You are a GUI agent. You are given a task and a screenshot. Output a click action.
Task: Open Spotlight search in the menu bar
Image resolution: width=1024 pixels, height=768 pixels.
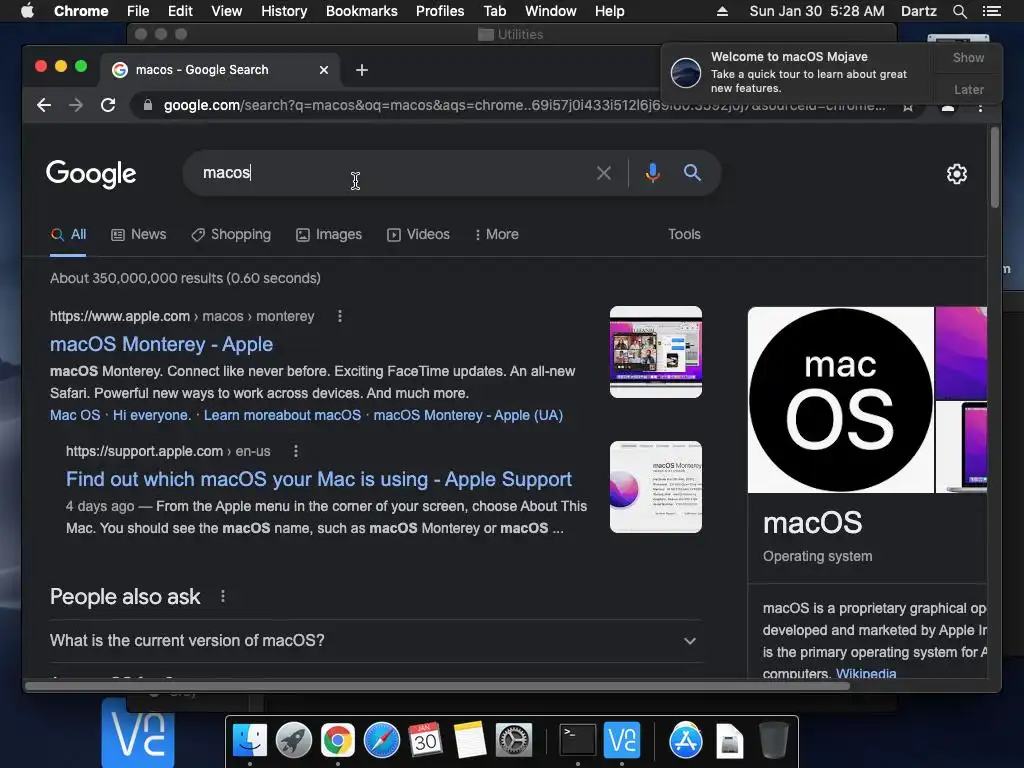coord(959,11)
